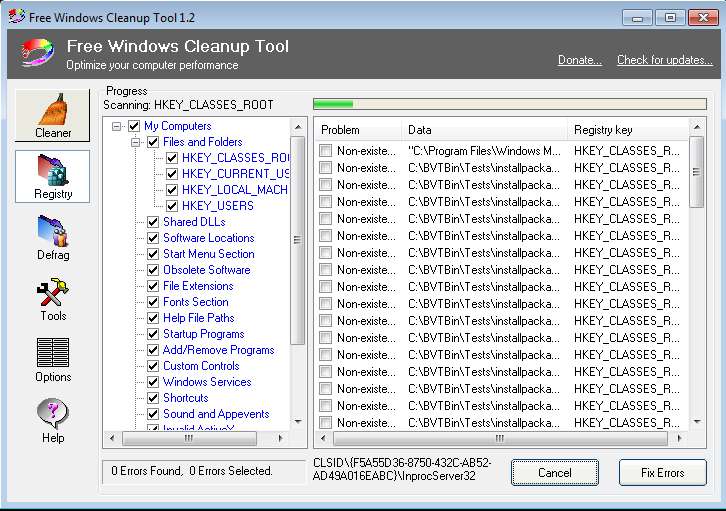Click the title bar application icon

coord(14,16)
